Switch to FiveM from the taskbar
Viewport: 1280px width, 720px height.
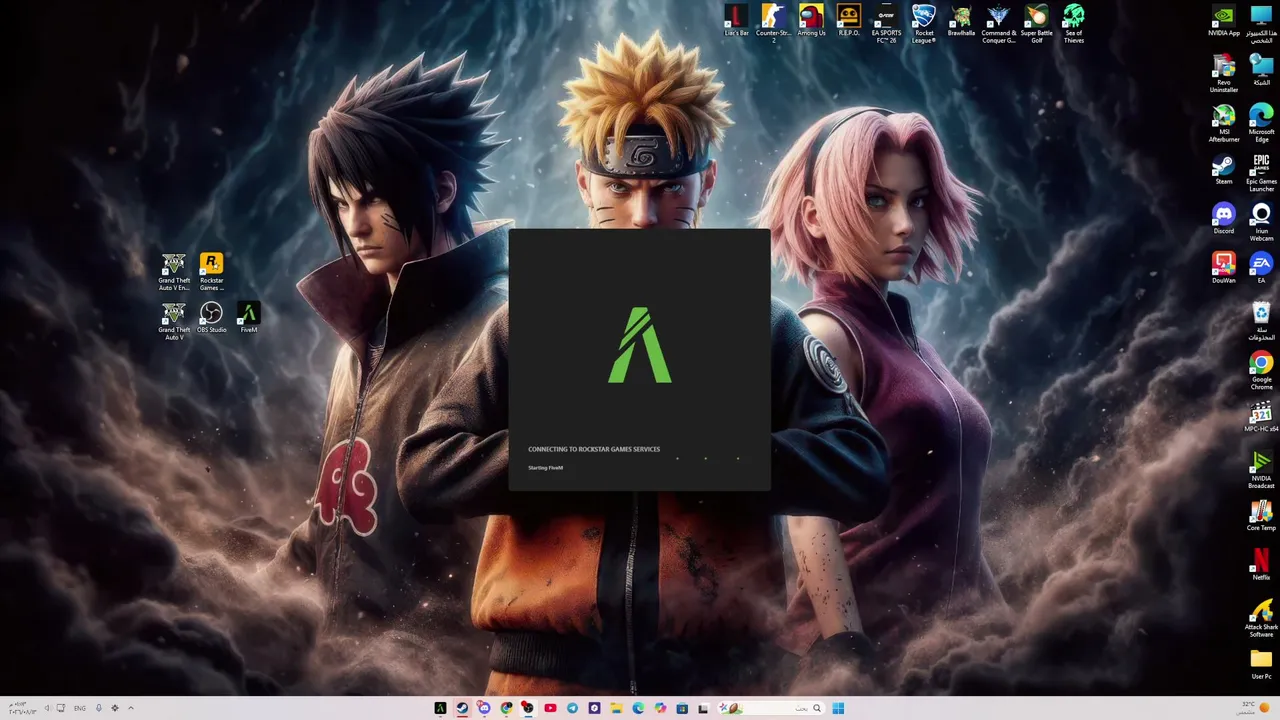click(440, 708)
